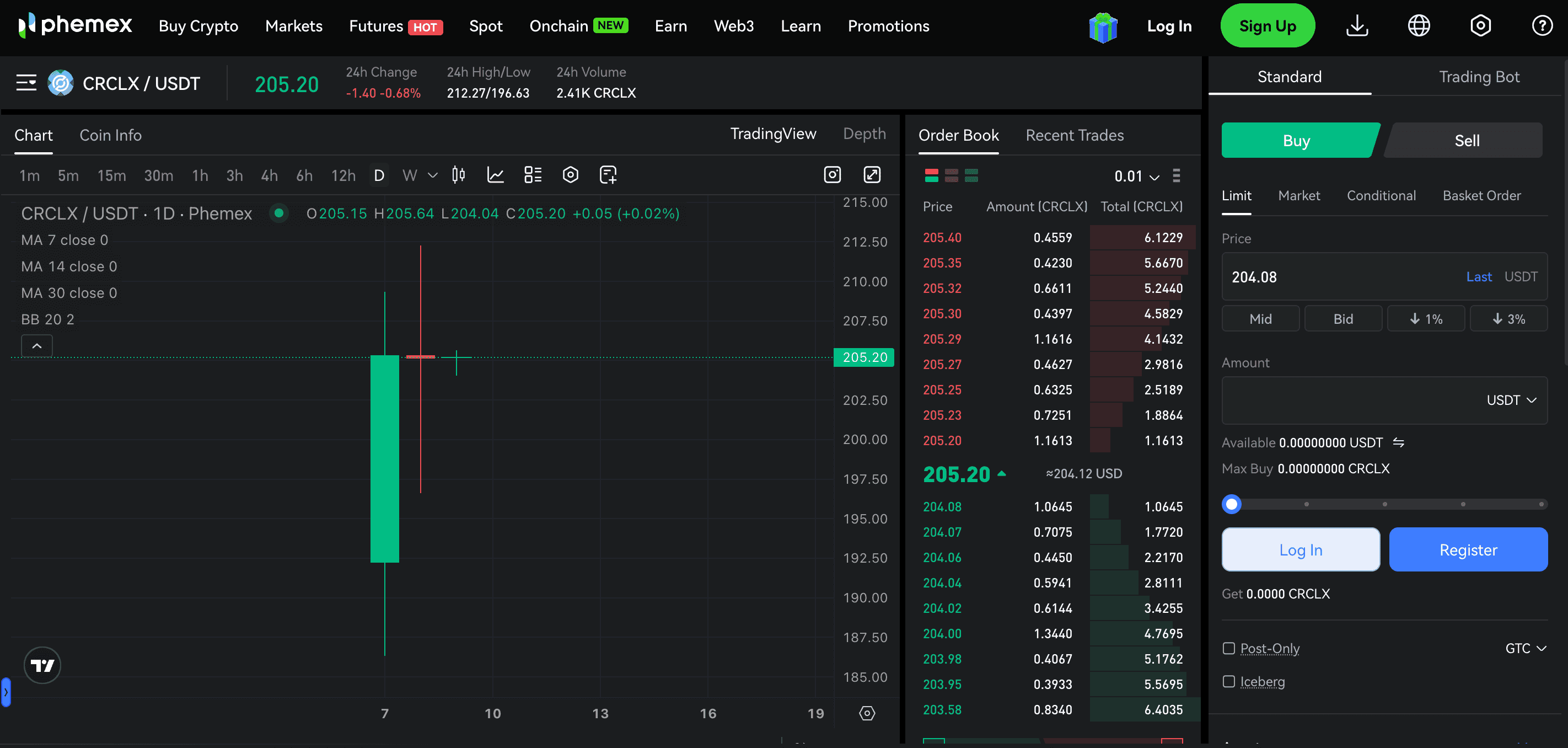The width and height of the screenshot is (1568, 748).
Task: Click the 205.40 ask price row
Action: [1053, 238]
